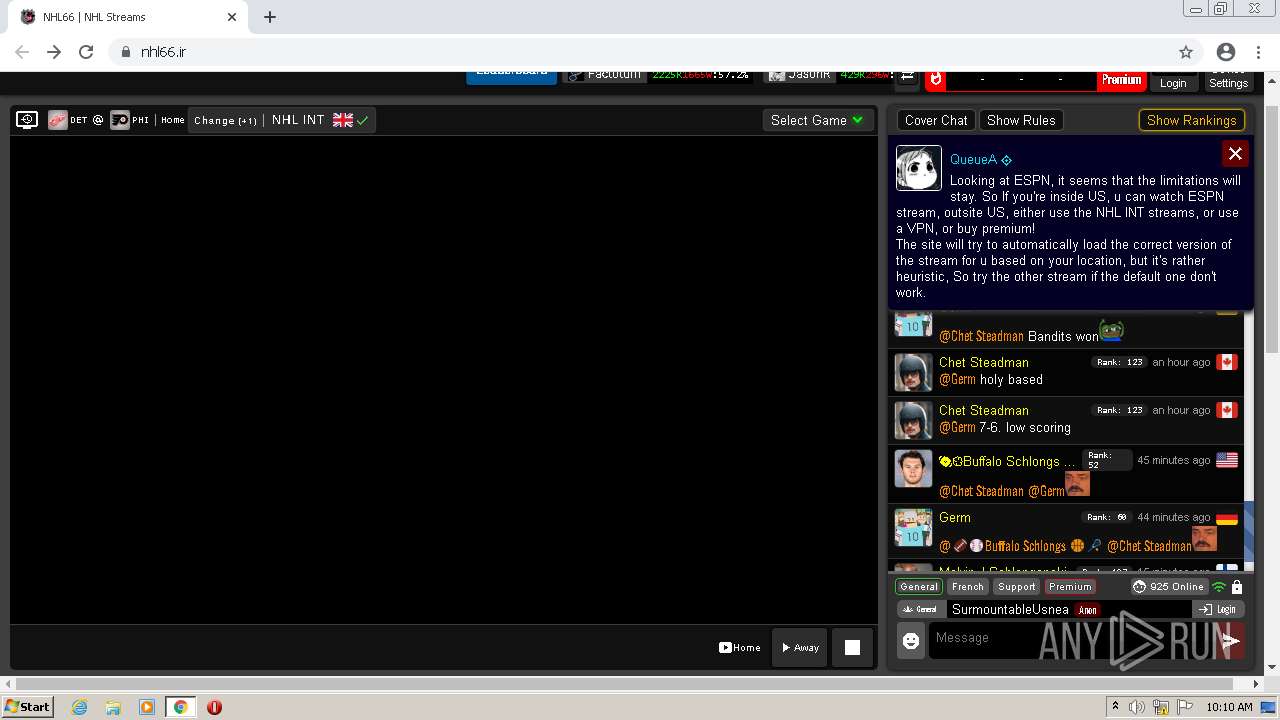The height and width of the screenshot is (720, 1280).
Task: Open Internet Explorer from taskbar
Action: [x=79, y=707]
